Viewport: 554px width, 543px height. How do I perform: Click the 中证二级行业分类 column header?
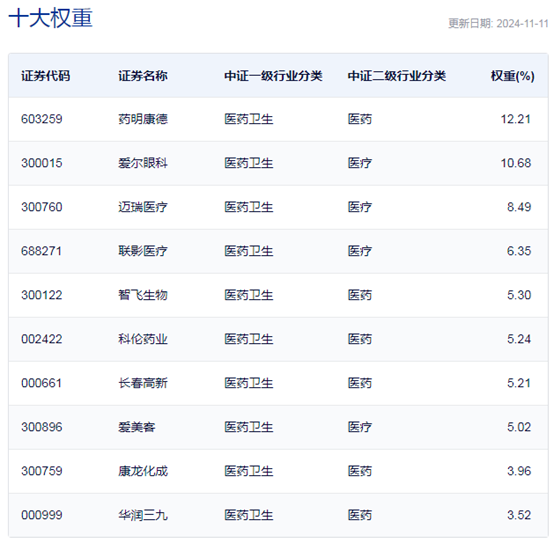pyautogui.click(x=396, y=76)
